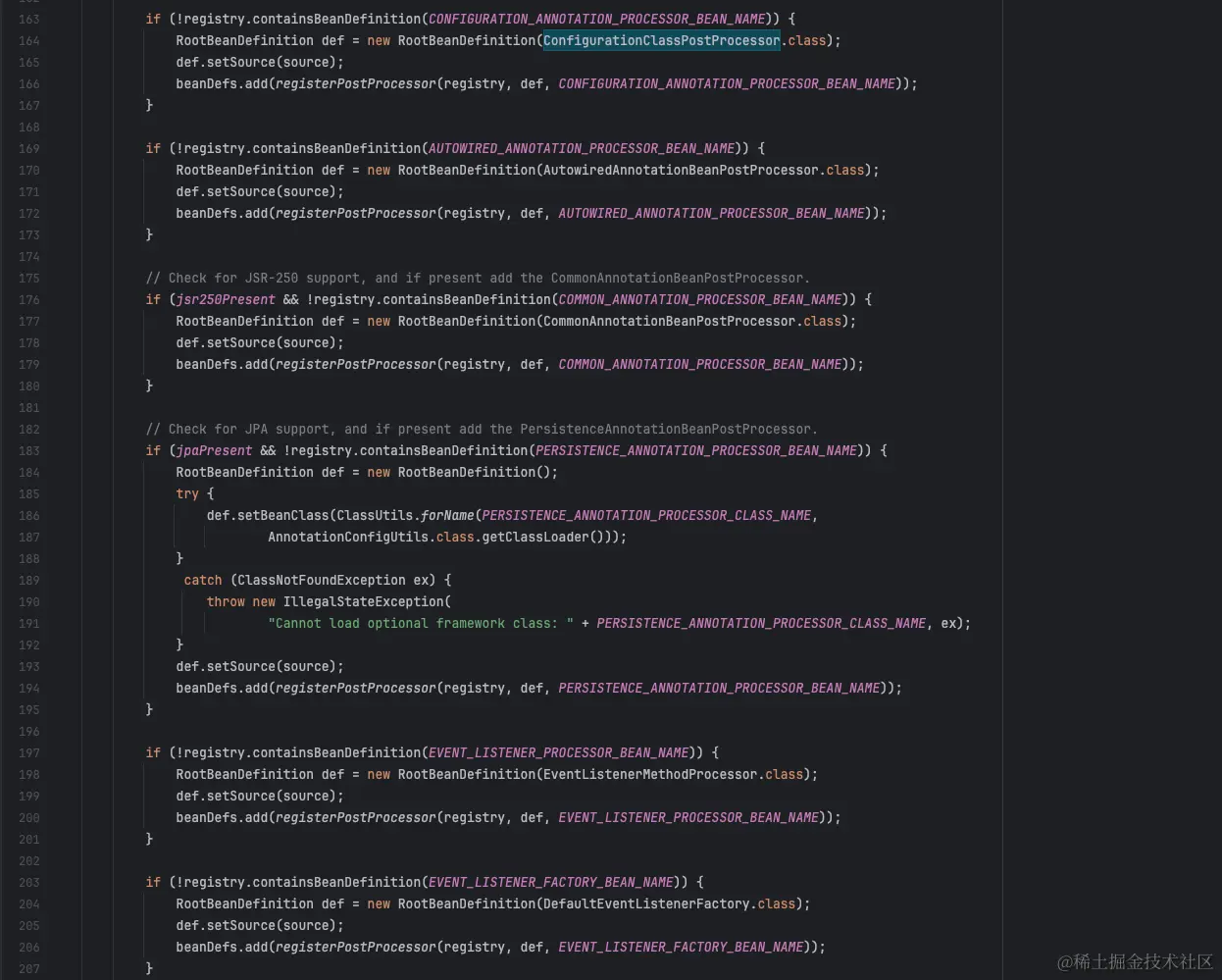Click line number 176 in the gutter
Screen dimensions: 1222x980
pyautogui.click(x=28, y=299)
